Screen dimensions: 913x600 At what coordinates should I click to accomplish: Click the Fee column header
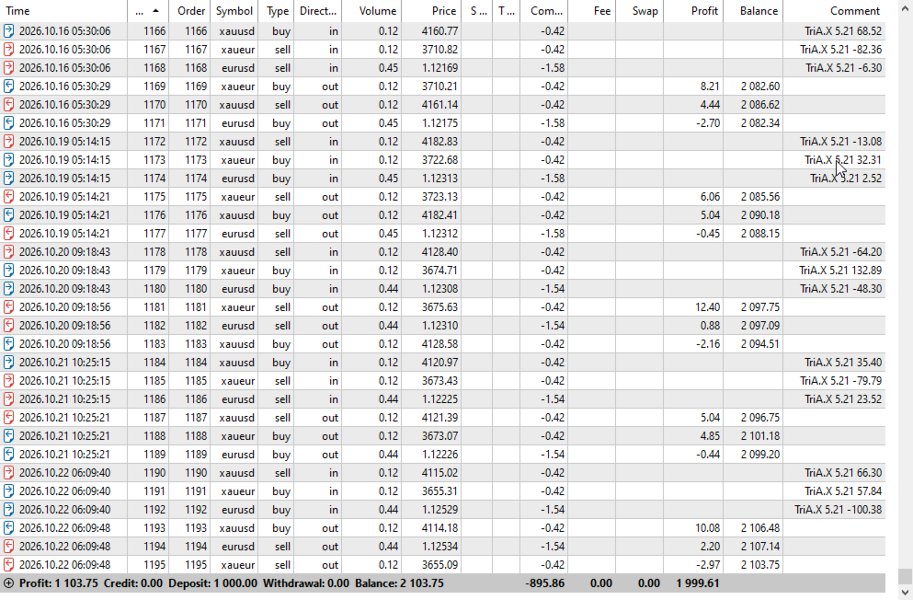592,10
